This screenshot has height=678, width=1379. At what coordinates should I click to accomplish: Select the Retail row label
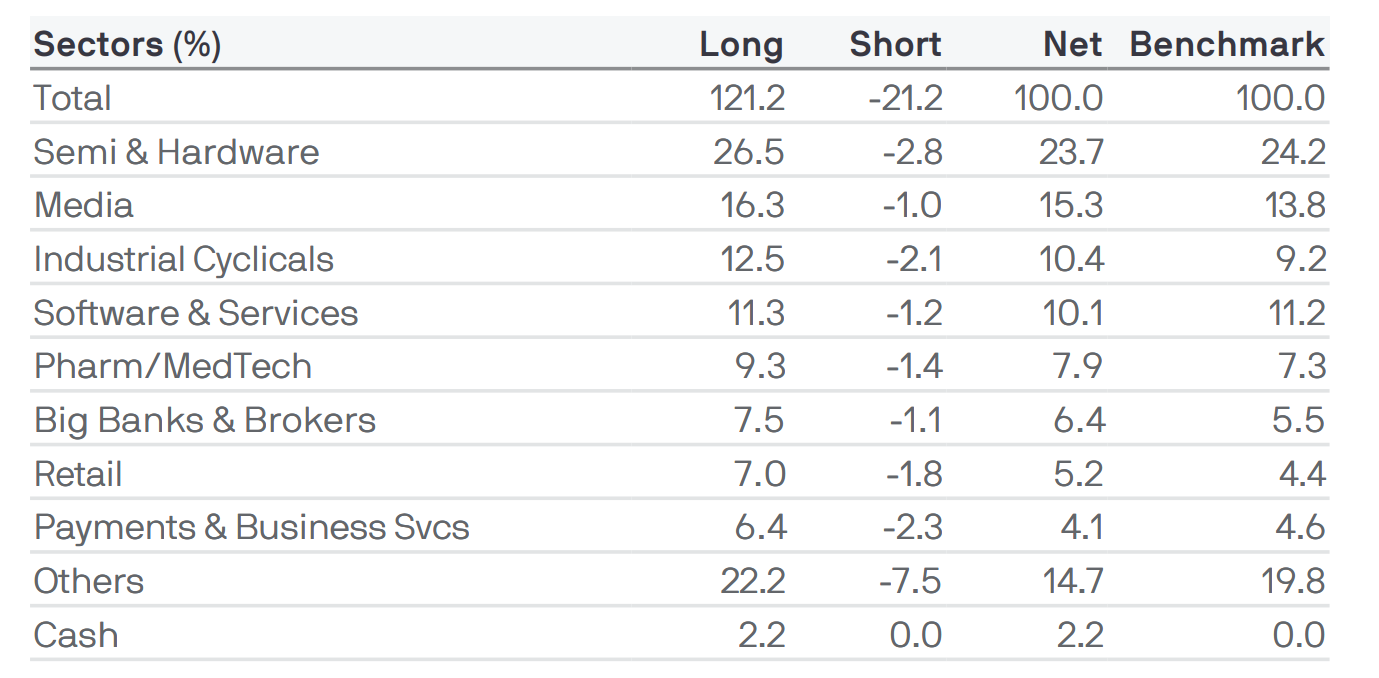tap(78, 473)
